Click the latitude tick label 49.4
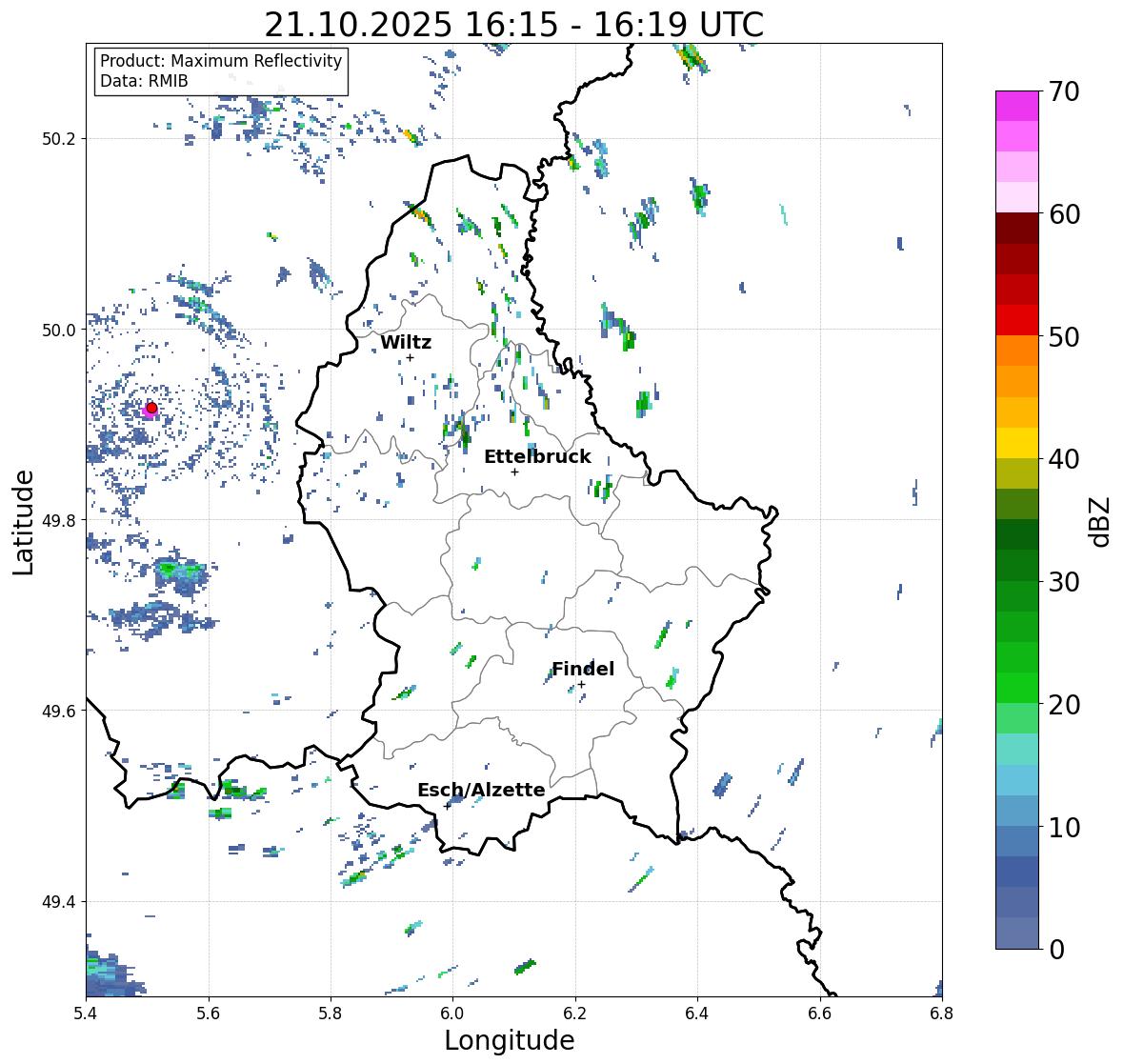Screen dimensions: 1123x1064 point(59,901)
